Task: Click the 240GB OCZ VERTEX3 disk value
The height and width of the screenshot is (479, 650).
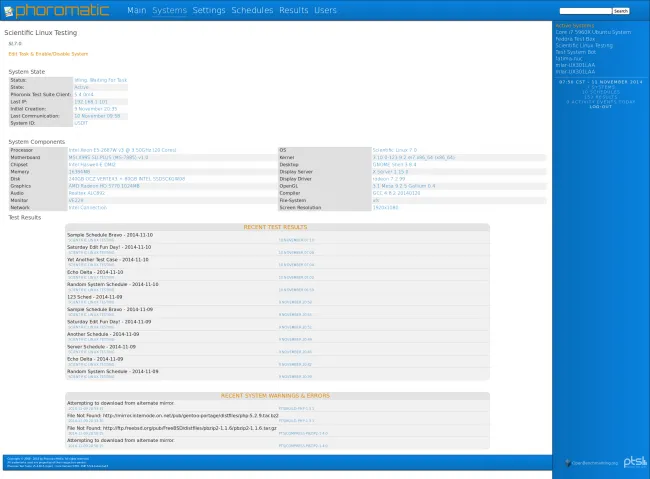Action: pyautogui.click(x=127, y=179)
